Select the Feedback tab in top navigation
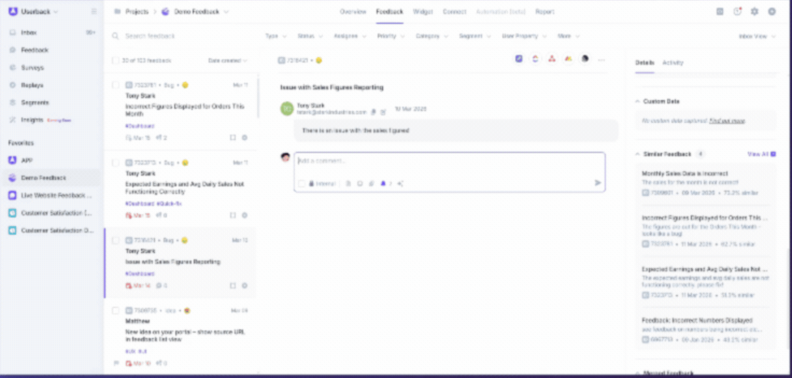The height and width of the screenshot is (378, 792). [389, 12]
